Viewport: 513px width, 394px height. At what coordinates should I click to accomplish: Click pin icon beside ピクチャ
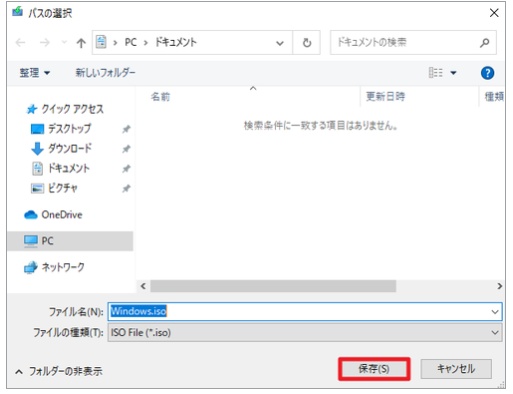[126, 188]
